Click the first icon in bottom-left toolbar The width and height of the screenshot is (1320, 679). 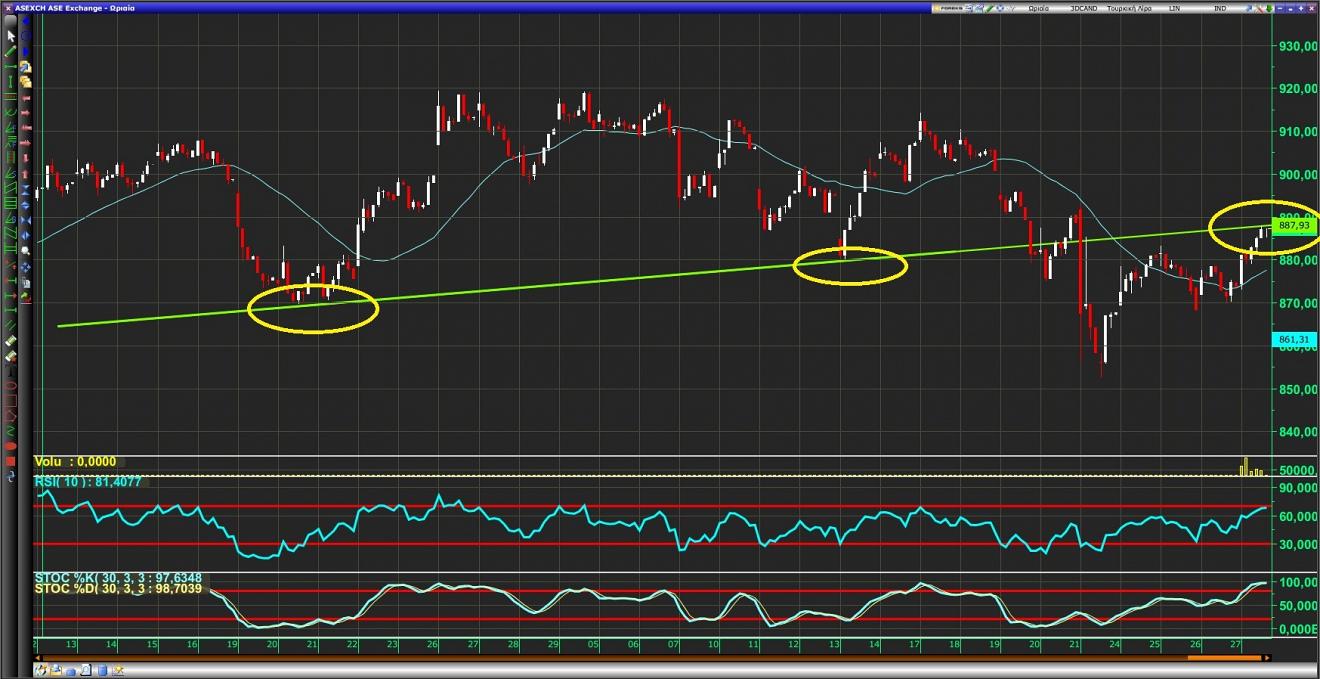[x=43, y=670]
